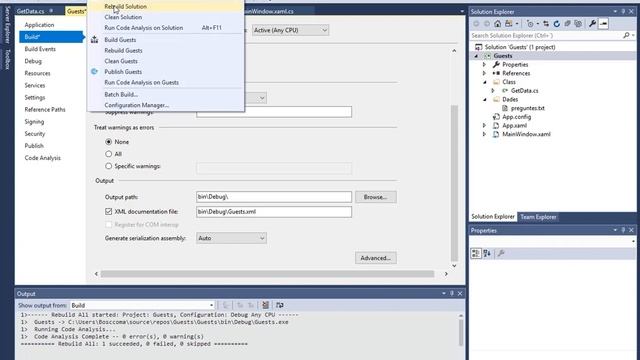Click horizontal scrollbar of Build page
The width and height of the screenshot is (640, 360).
tap(267, 274)
